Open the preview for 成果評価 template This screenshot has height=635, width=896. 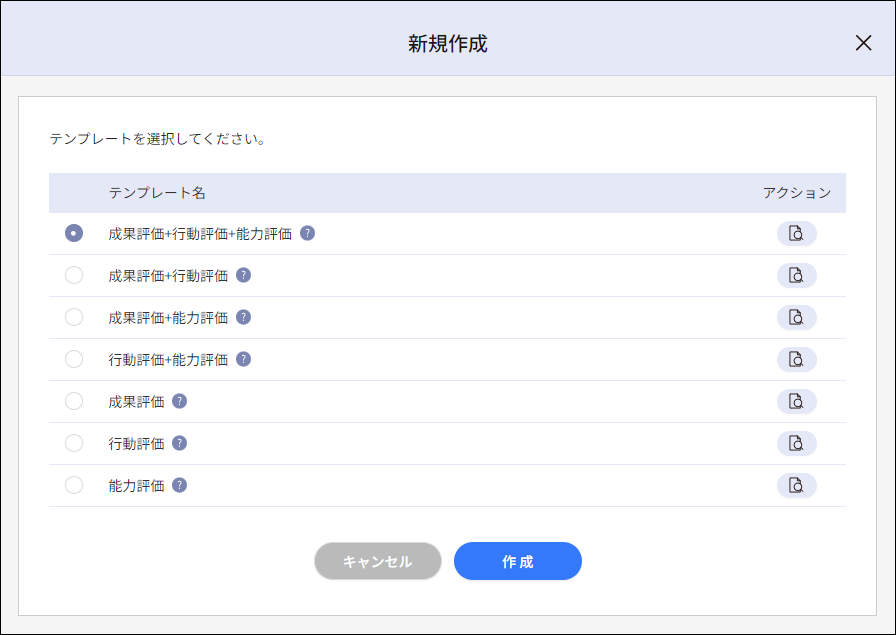(x=797, y=402)
